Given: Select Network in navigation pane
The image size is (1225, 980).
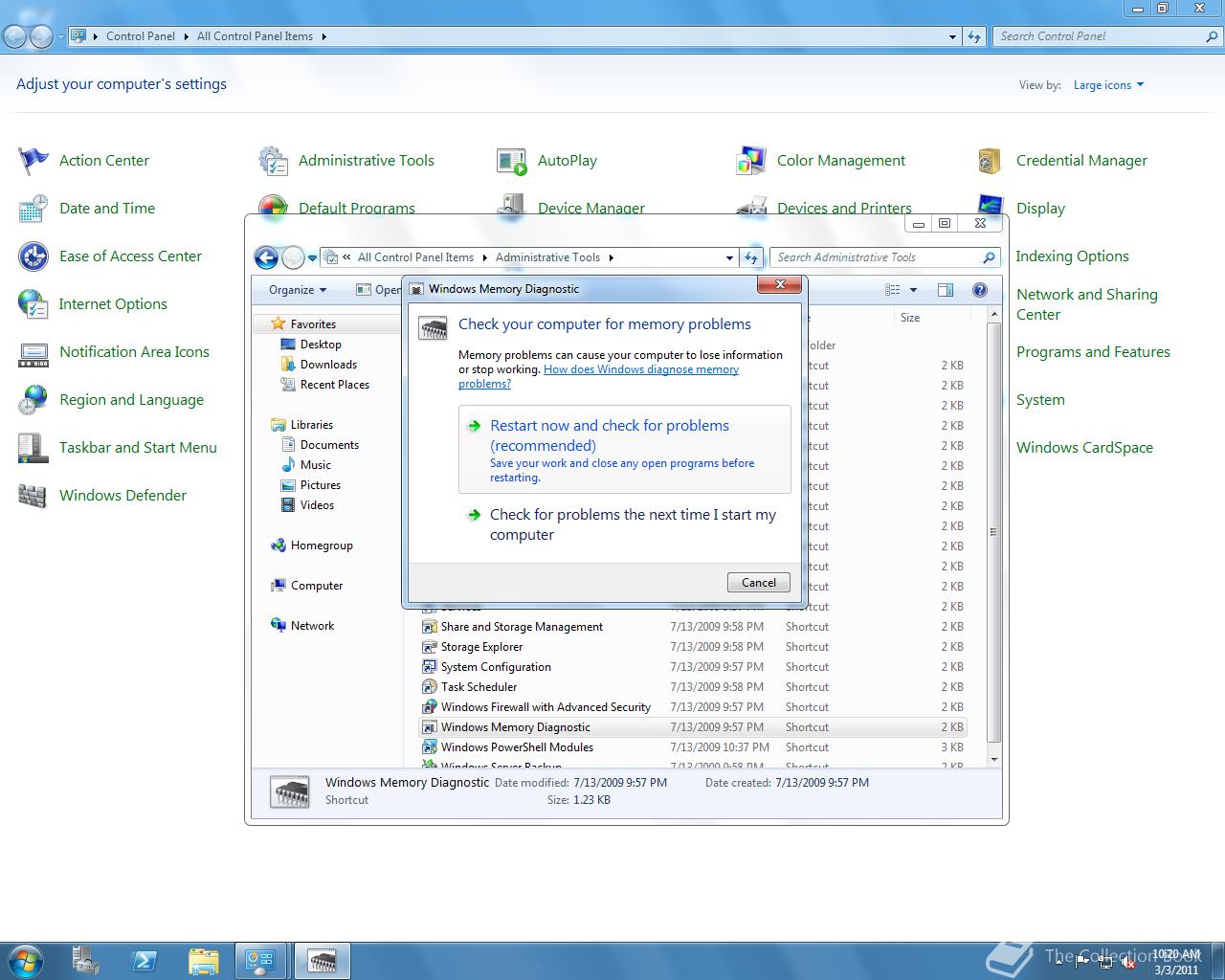Looking at the screenshot, I should click(x=312, y=626).
